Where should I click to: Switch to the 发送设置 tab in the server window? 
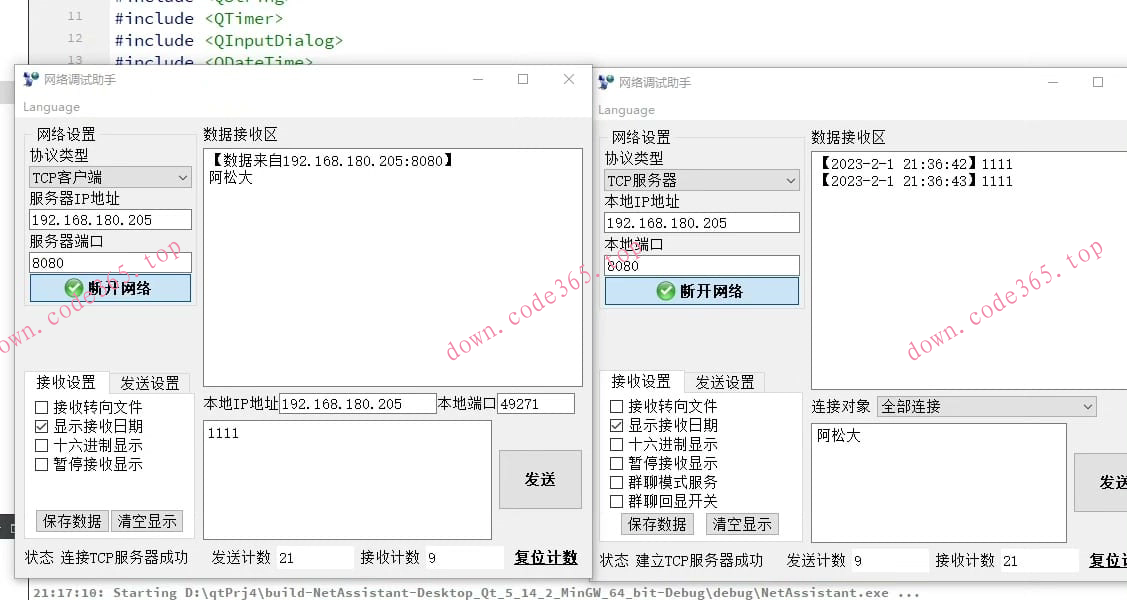point(726,381)
